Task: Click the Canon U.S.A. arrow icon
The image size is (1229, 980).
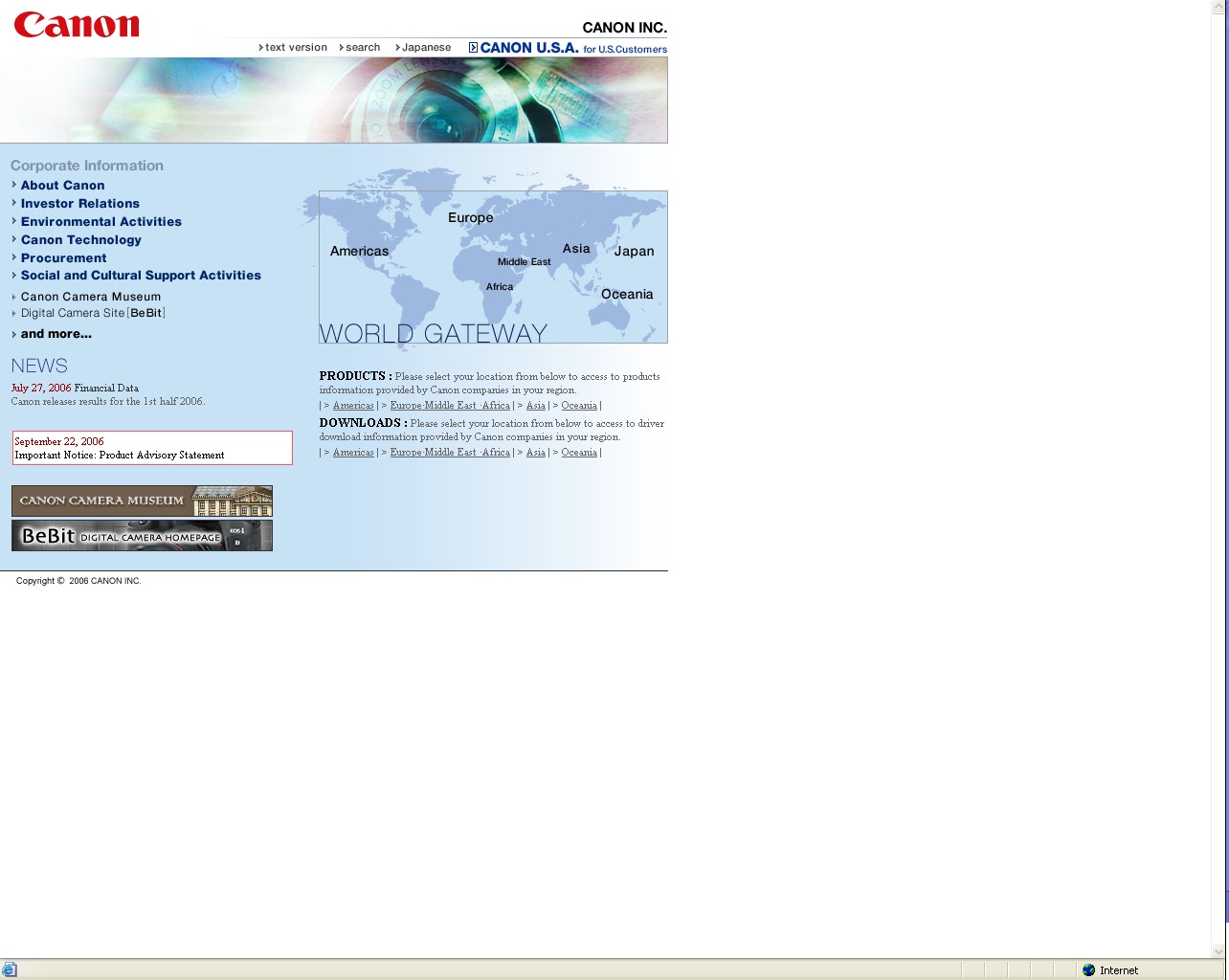Action: (473, 48)
